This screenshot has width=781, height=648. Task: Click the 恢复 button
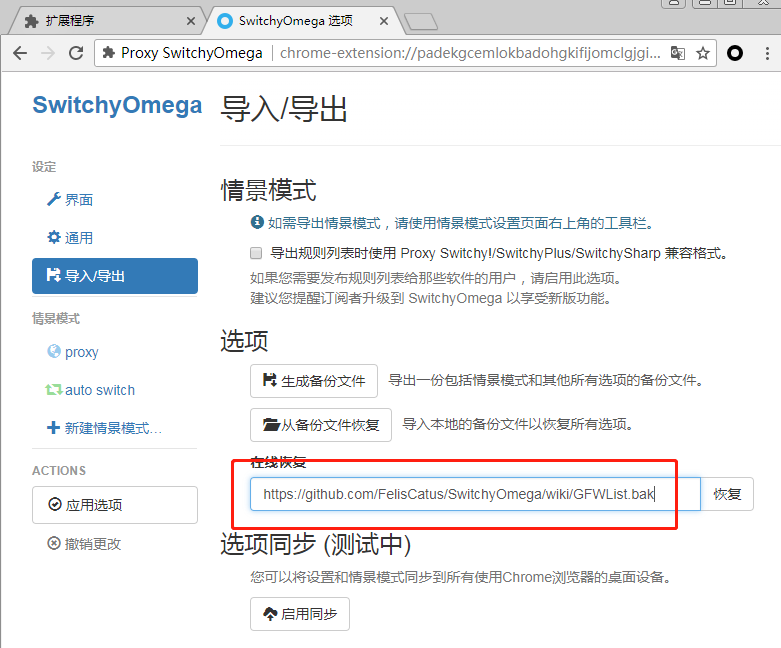727,494
